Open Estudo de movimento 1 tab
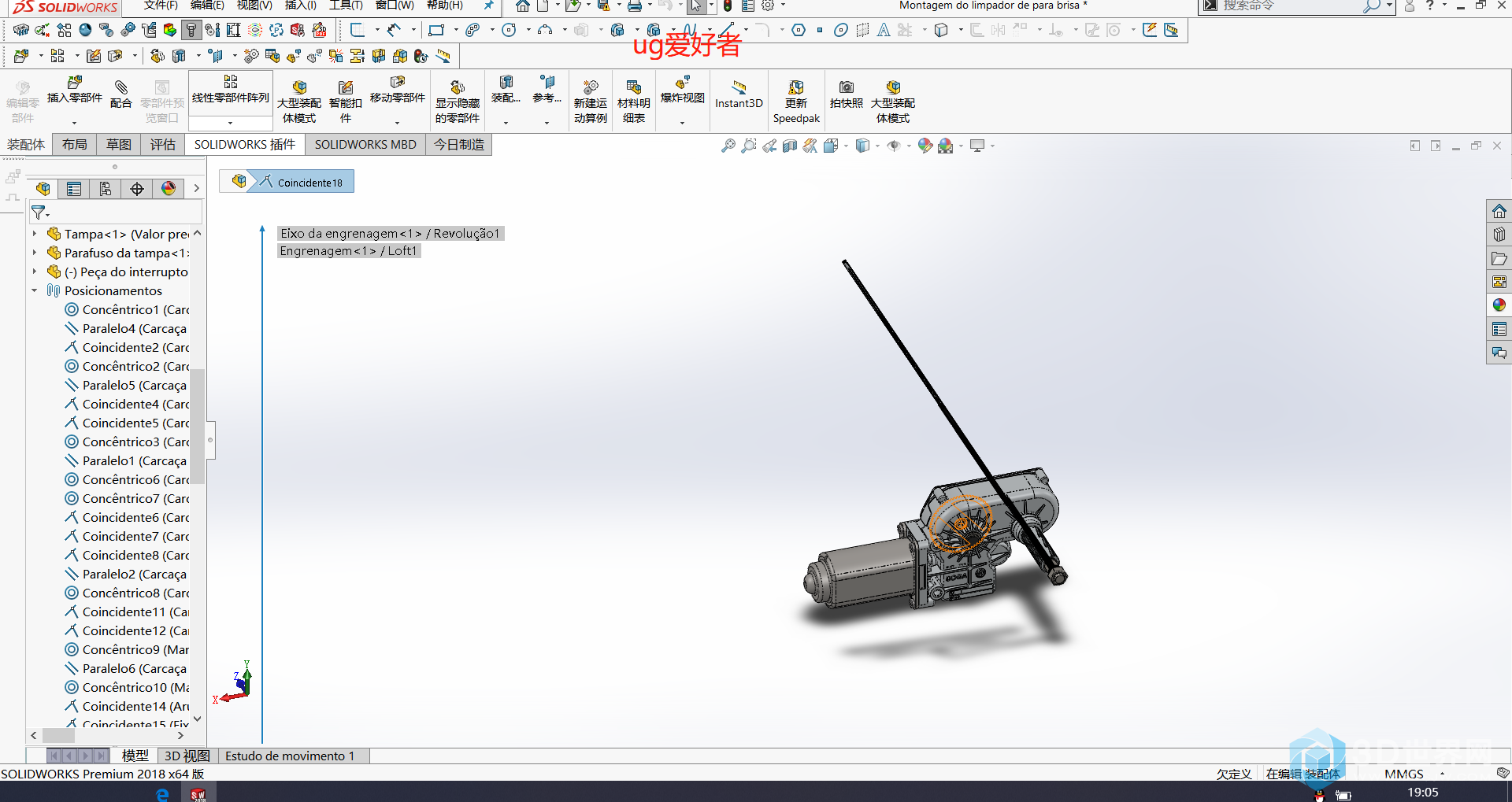Viewport: 1512px width, 802px height. point(290,756)
